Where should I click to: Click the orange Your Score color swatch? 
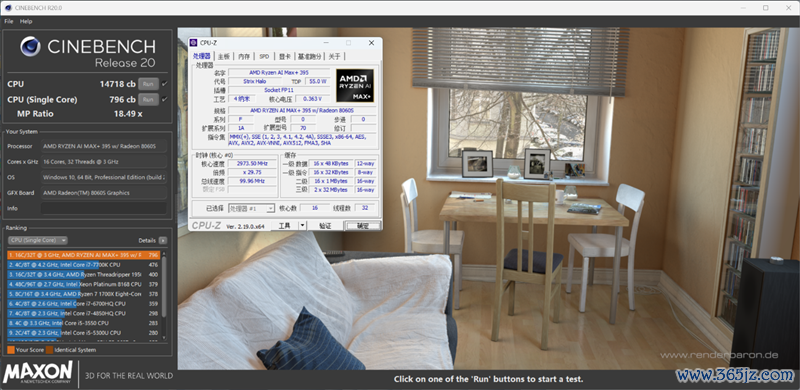click(x=11, y=350)
